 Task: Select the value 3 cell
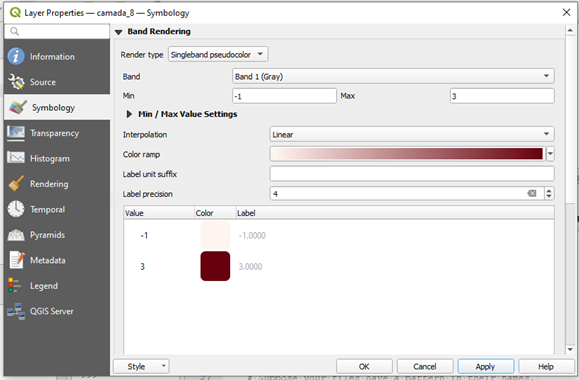(x=143, y=267)
